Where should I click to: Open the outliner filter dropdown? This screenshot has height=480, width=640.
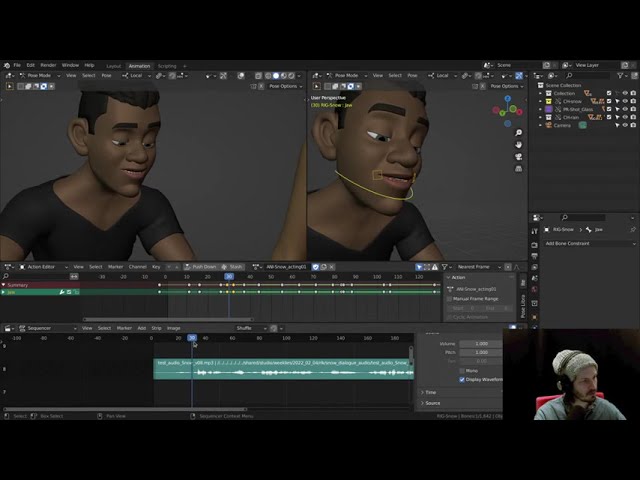(622, 76)
